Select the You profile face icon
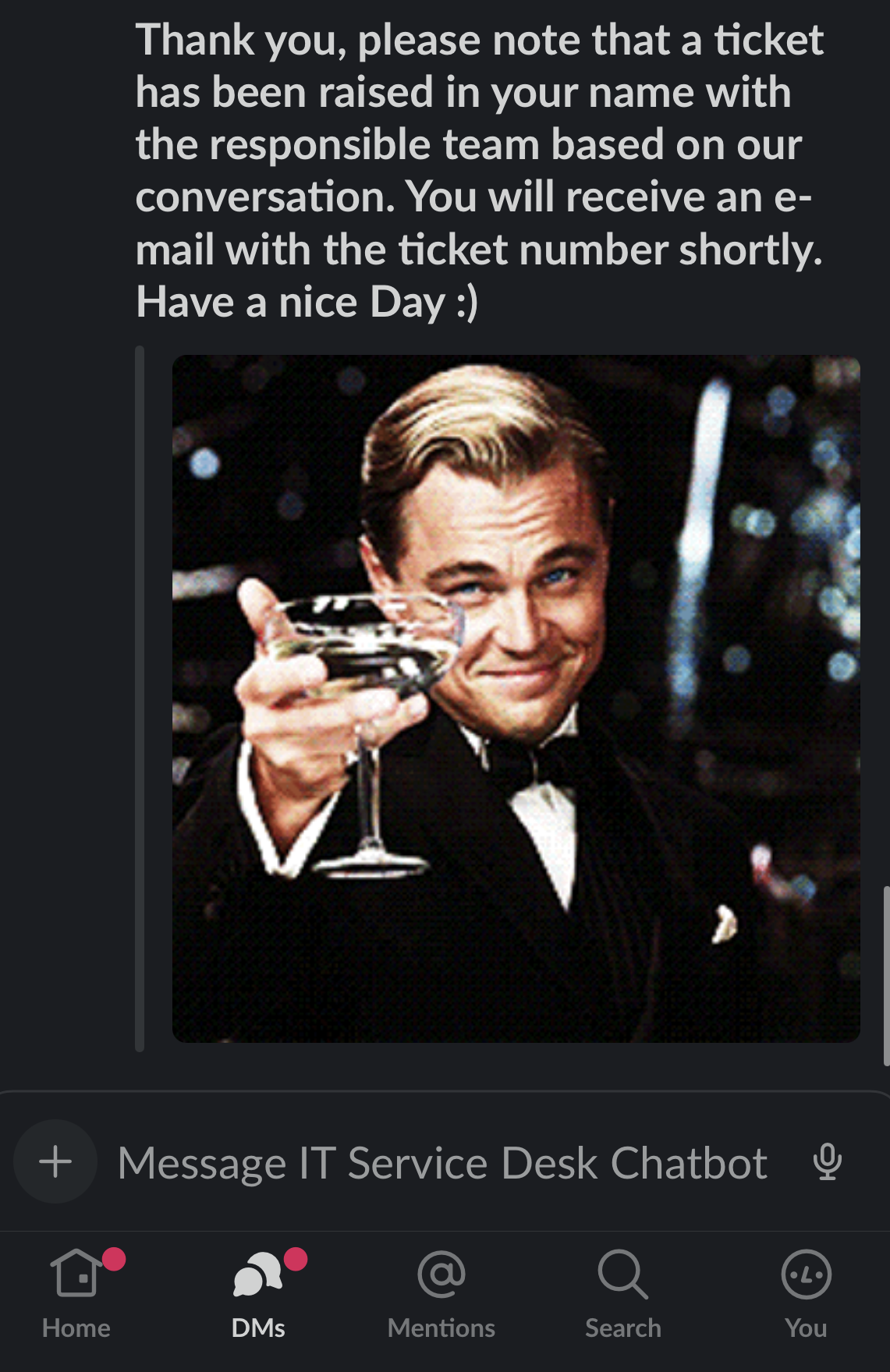890x1372 pixels. click(x=806, y=1274)
